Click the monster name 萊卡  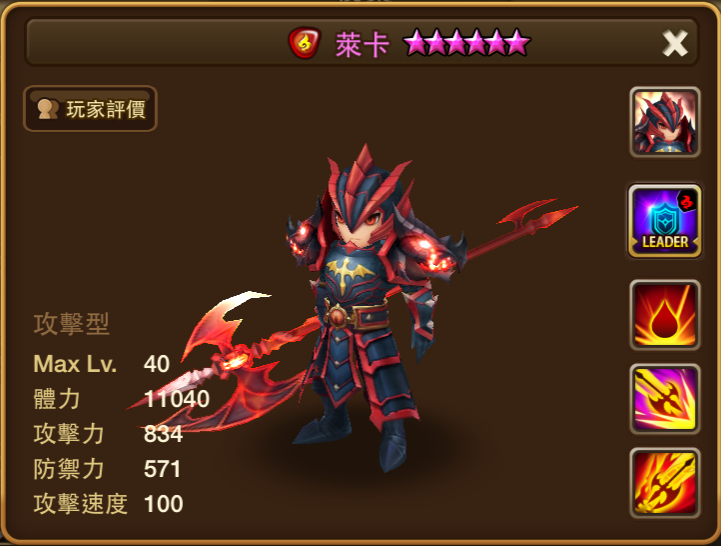pos(362,45)
